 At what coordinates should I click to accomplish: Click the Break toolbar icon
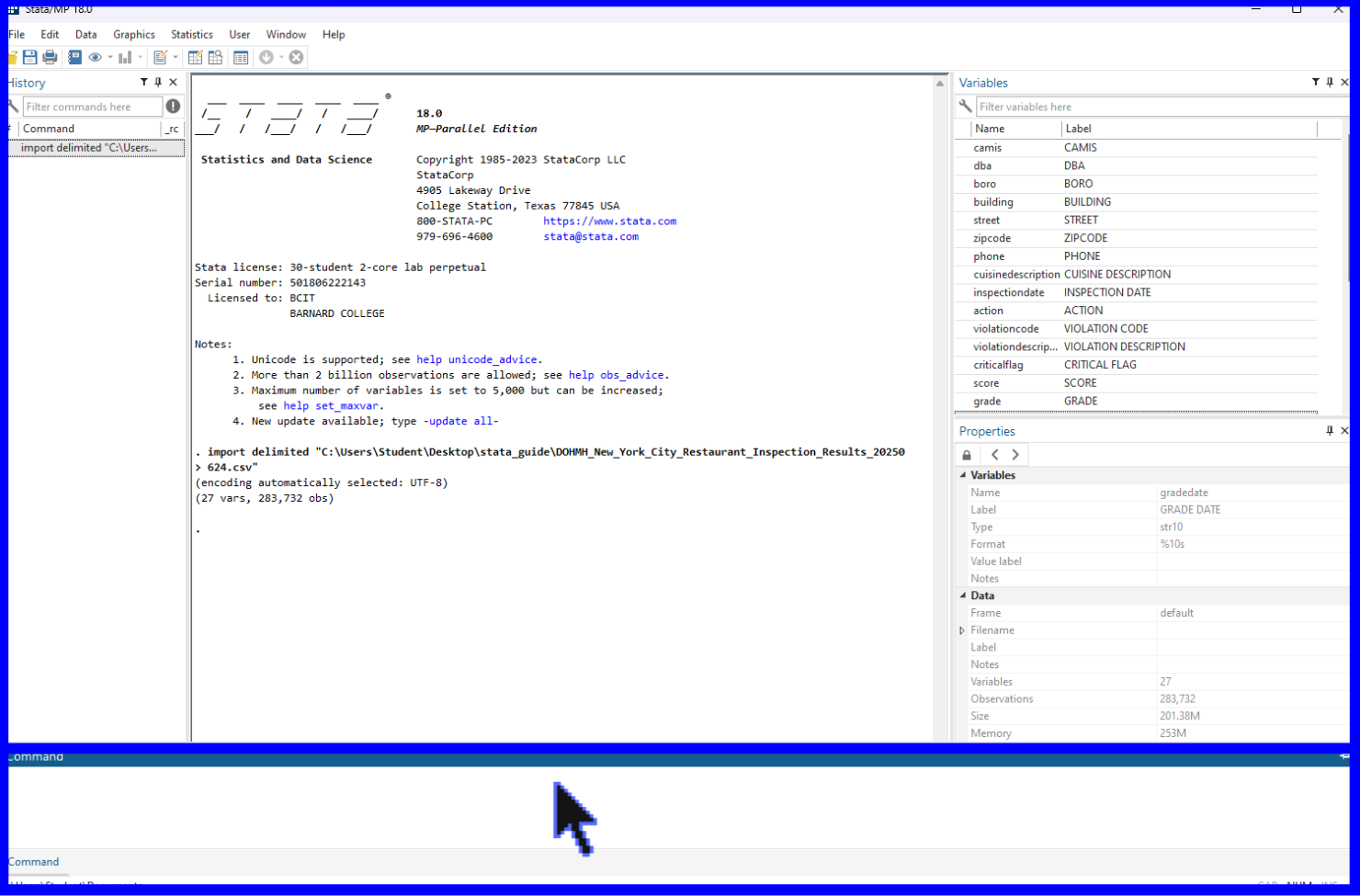296,57
